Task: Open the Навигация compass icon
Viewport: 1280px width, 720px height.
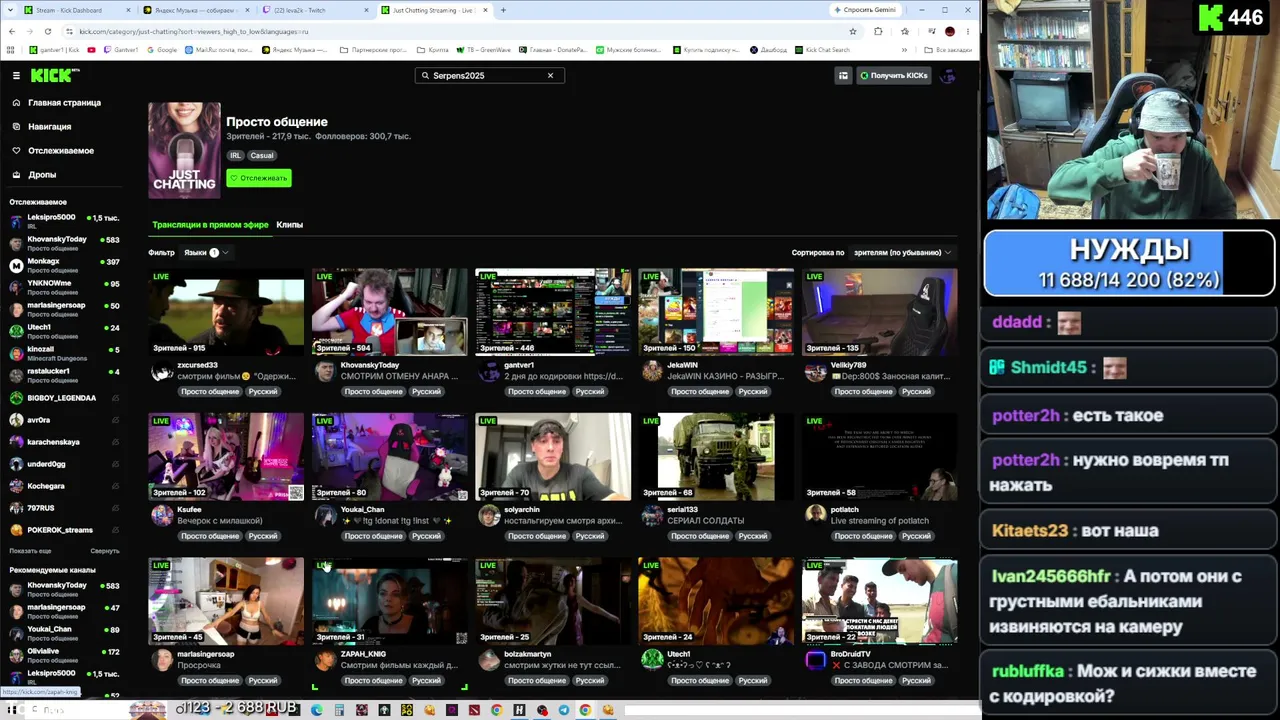Action: [16, 127]
